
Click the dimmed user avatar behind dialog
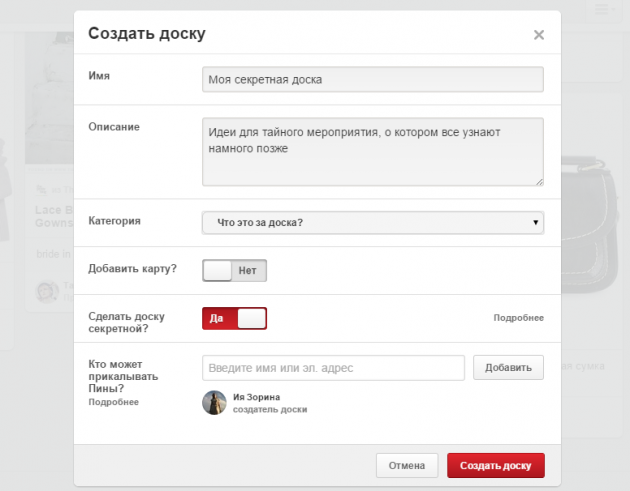[47, 291]
